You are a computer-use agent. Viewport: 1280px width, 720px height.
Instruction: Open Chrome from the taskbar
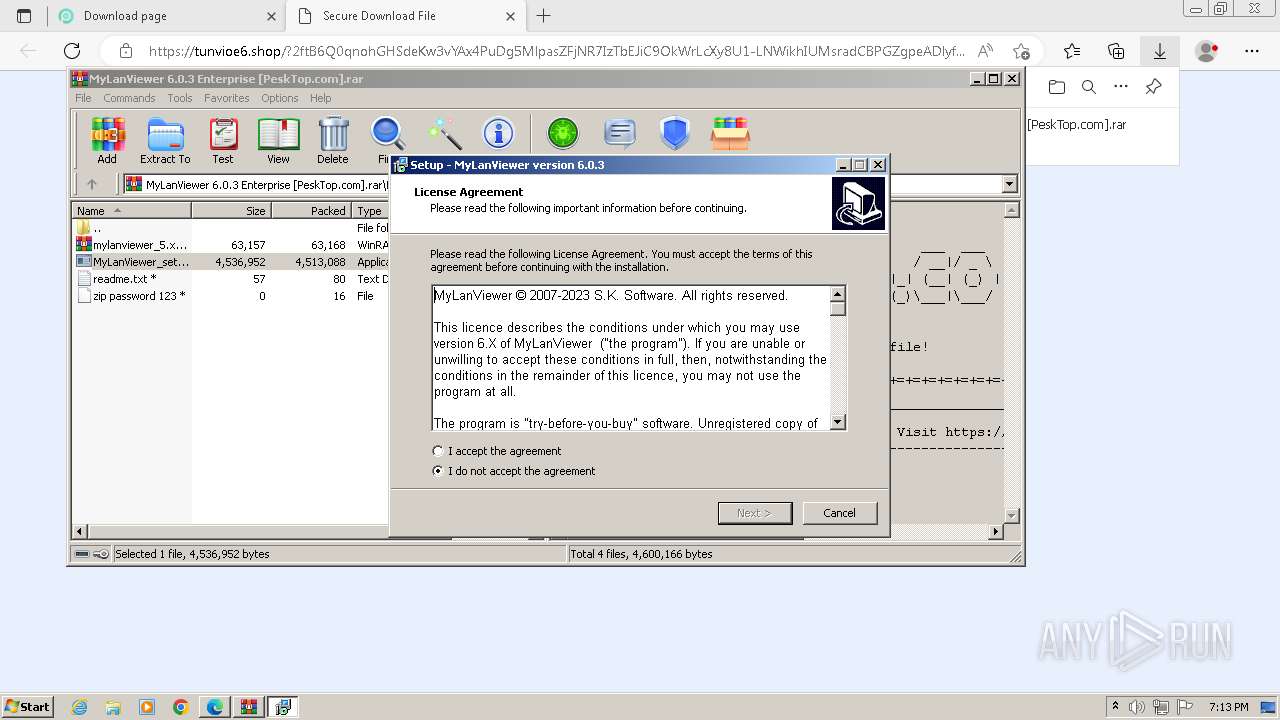180,707
